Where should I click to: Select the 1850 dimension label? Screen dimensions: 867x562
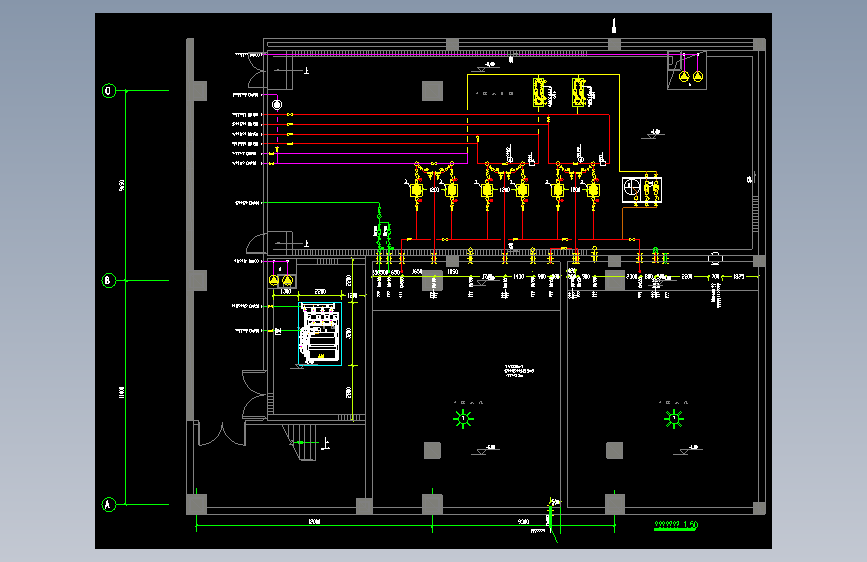click(x=452, y=272)
